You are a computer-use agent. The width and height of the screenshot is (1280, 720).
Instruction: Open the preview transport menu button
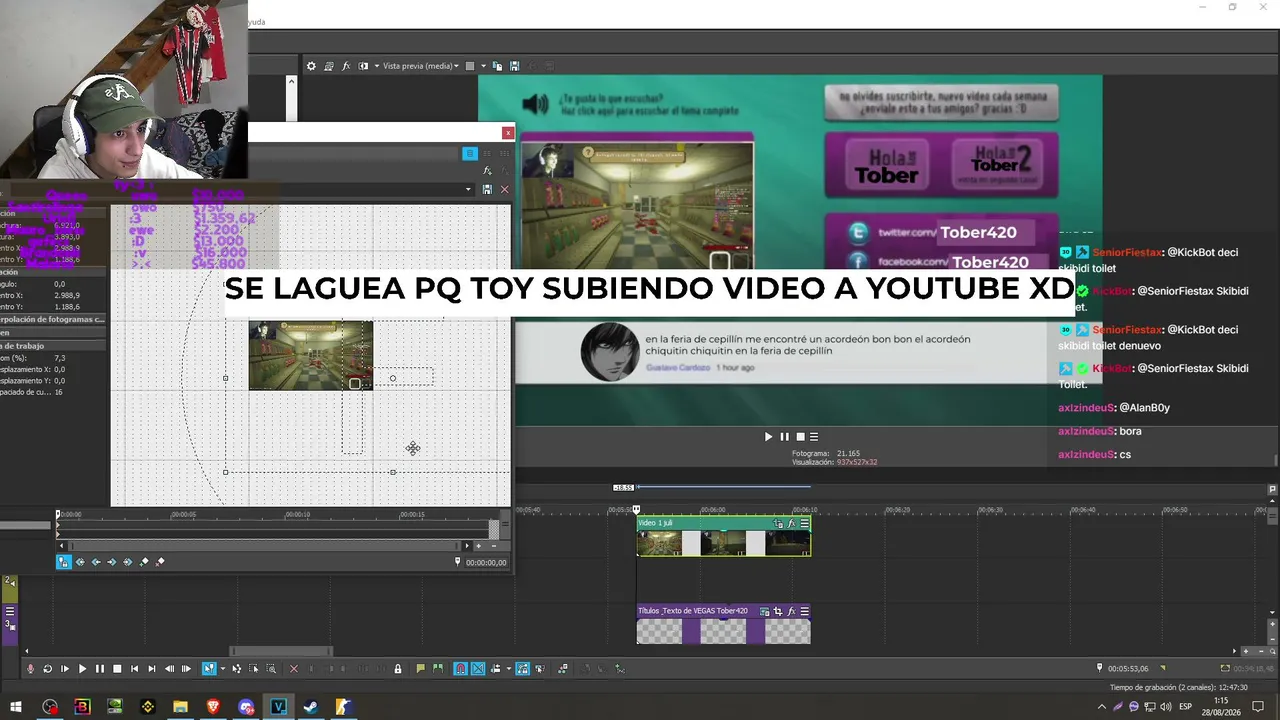coord(814,436)
